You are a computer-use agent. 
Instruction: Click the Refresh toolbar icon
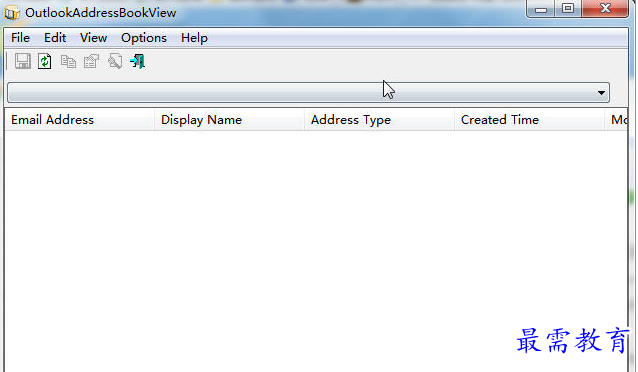point(45,61)
